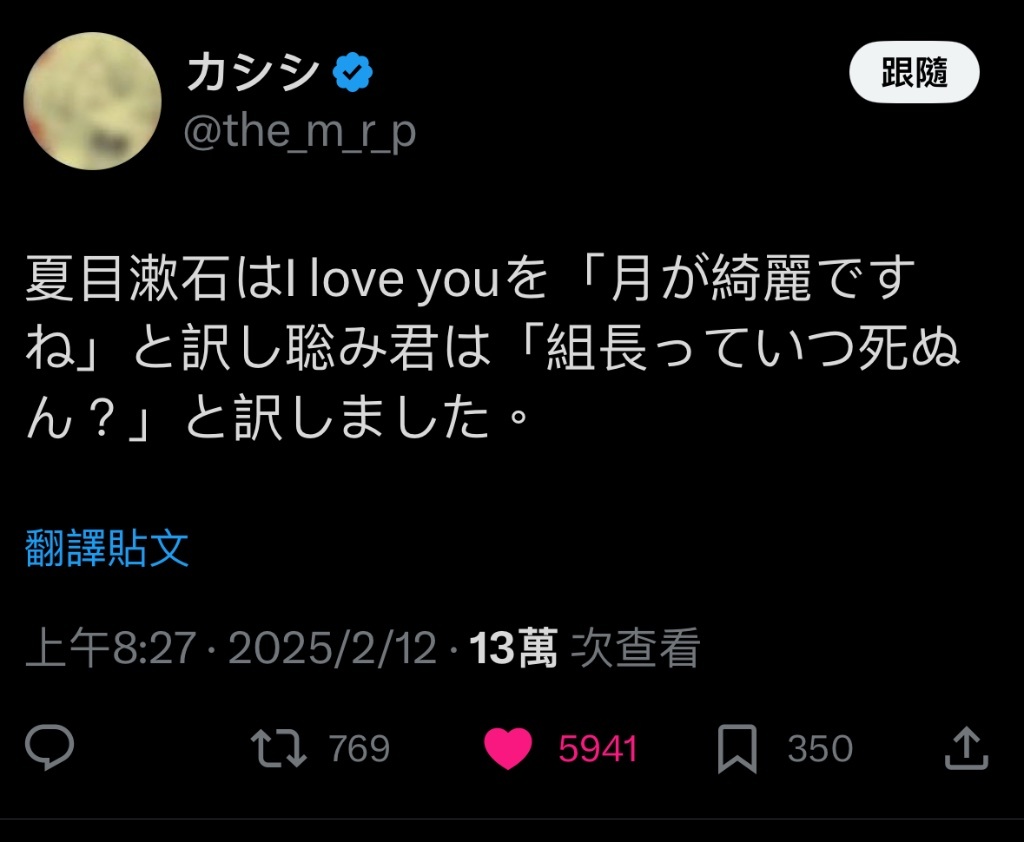Toggle the bookmark icon

(737, 749)
